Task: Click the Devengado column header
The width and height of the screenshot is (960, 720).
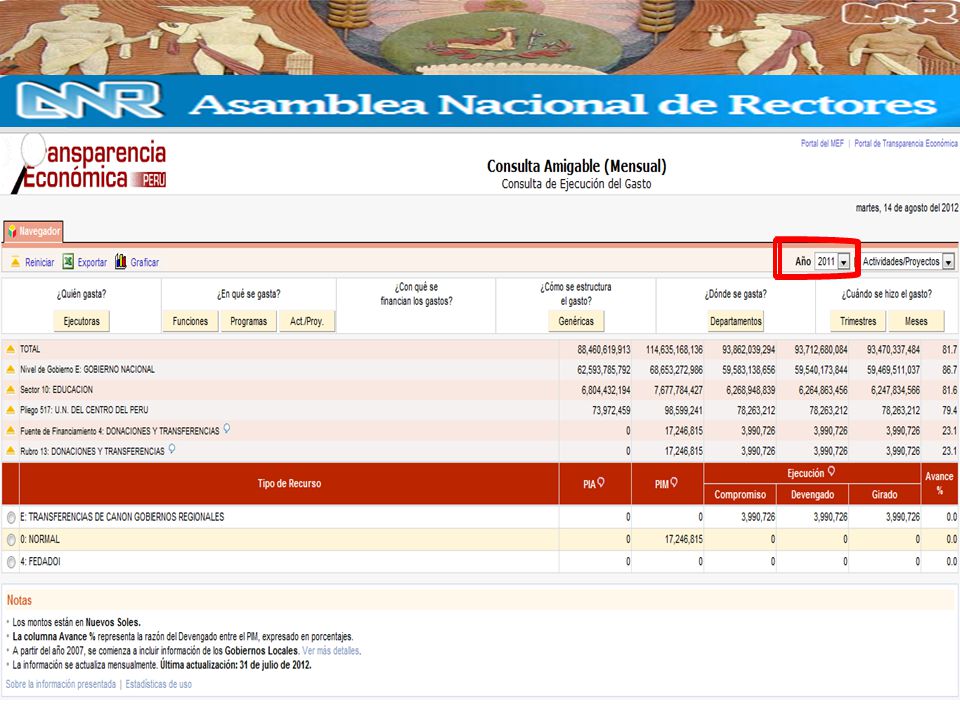Action: [x=812, y=494]
